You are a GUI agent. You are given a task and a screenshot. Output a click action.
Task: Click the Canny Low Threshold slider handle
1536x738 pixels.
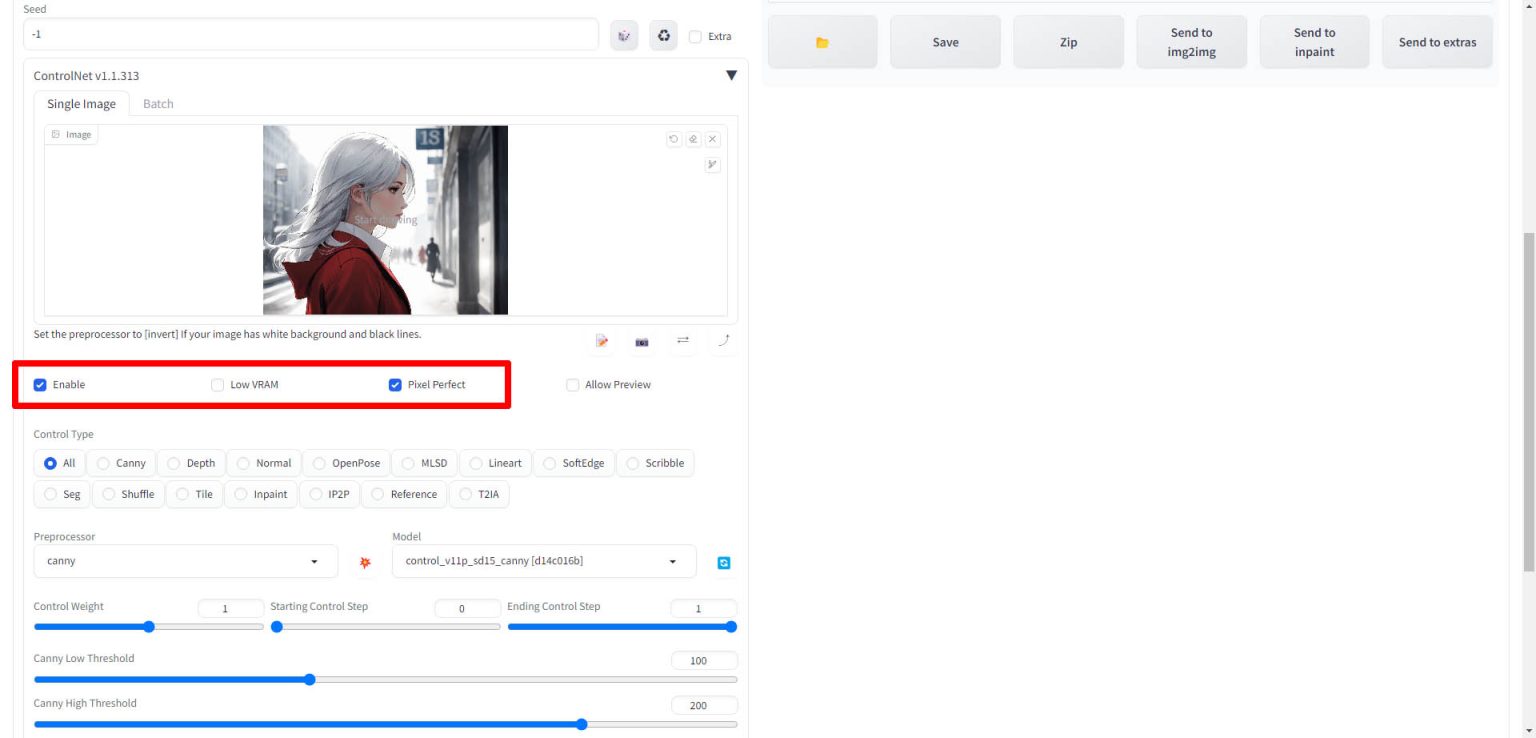[x=310, y=680]
